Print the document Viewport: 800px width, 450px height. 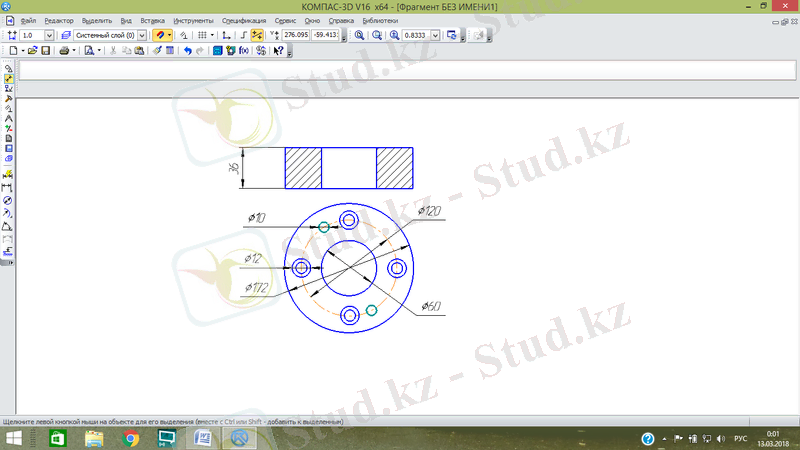tap(64, 51)
